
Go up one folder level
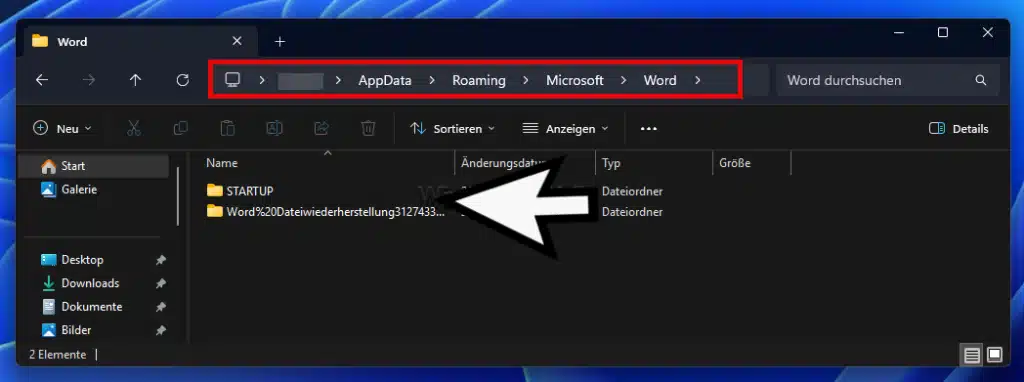[135, 80]
